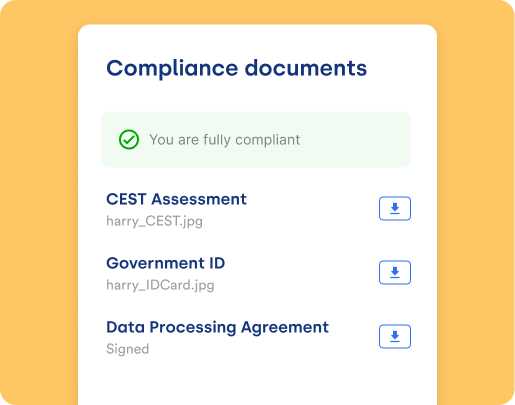Open the Data Processing Agreement title
The width and height of the screenshot is (515, 405).
tap(218, 327)
